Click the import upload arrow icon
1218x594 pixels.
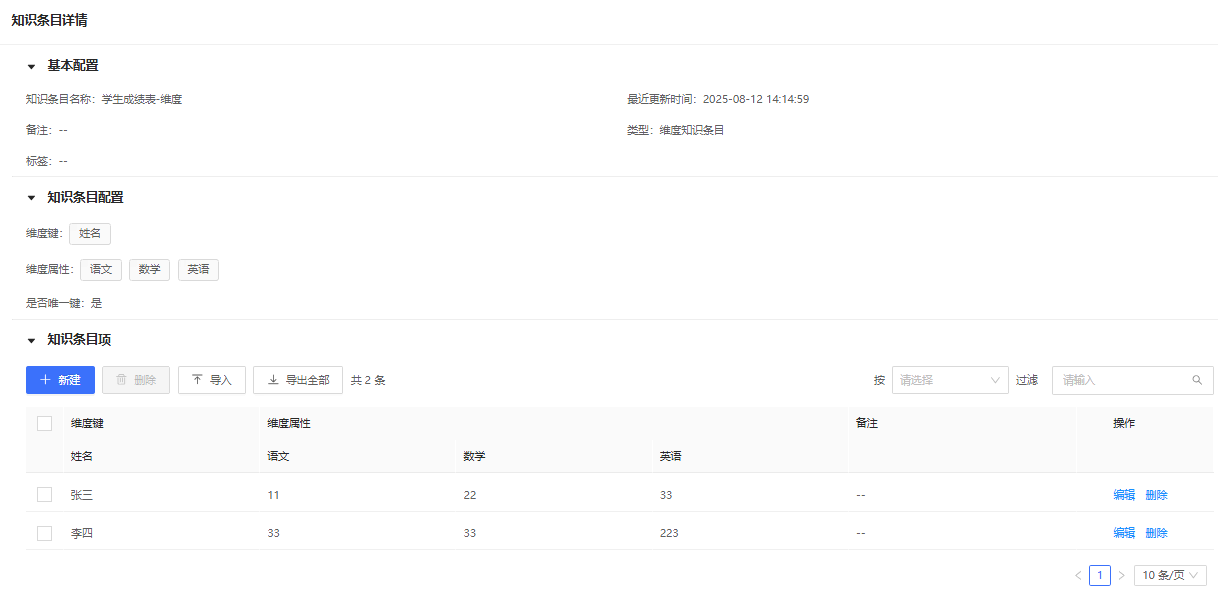pos(197,380)
